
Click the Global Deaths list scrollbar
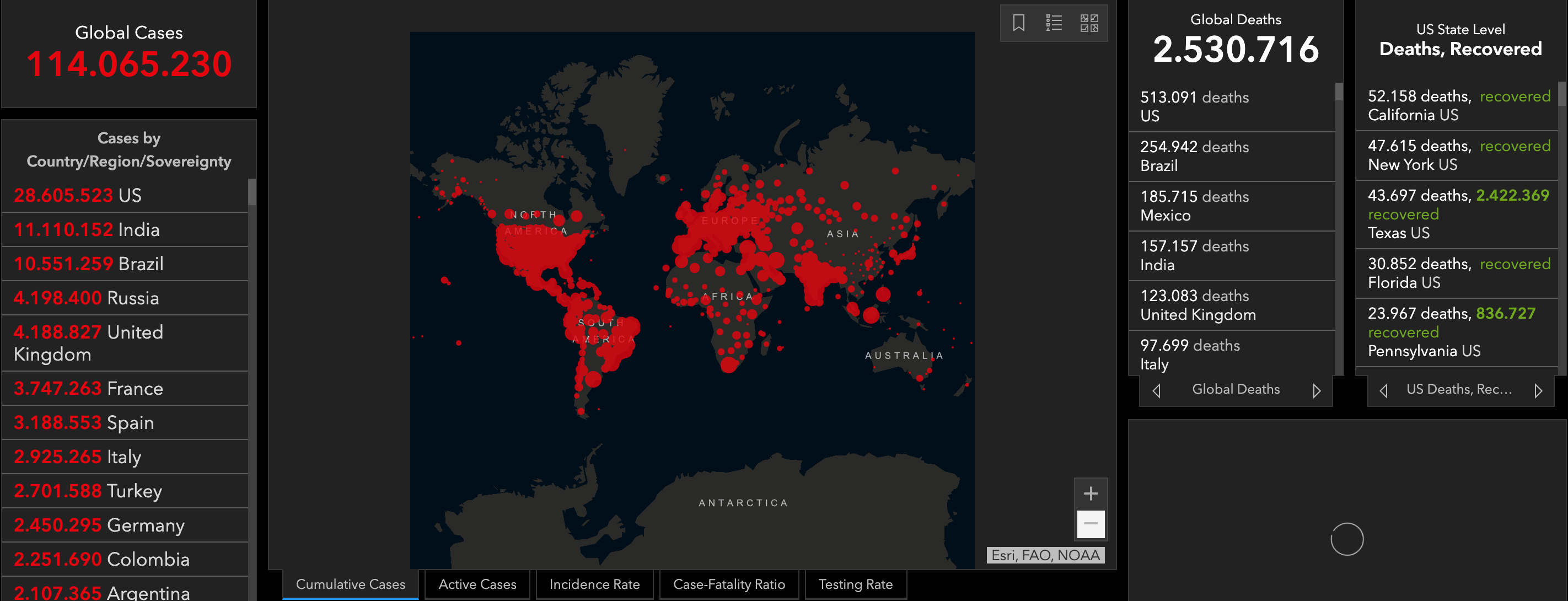(1339, 92)
